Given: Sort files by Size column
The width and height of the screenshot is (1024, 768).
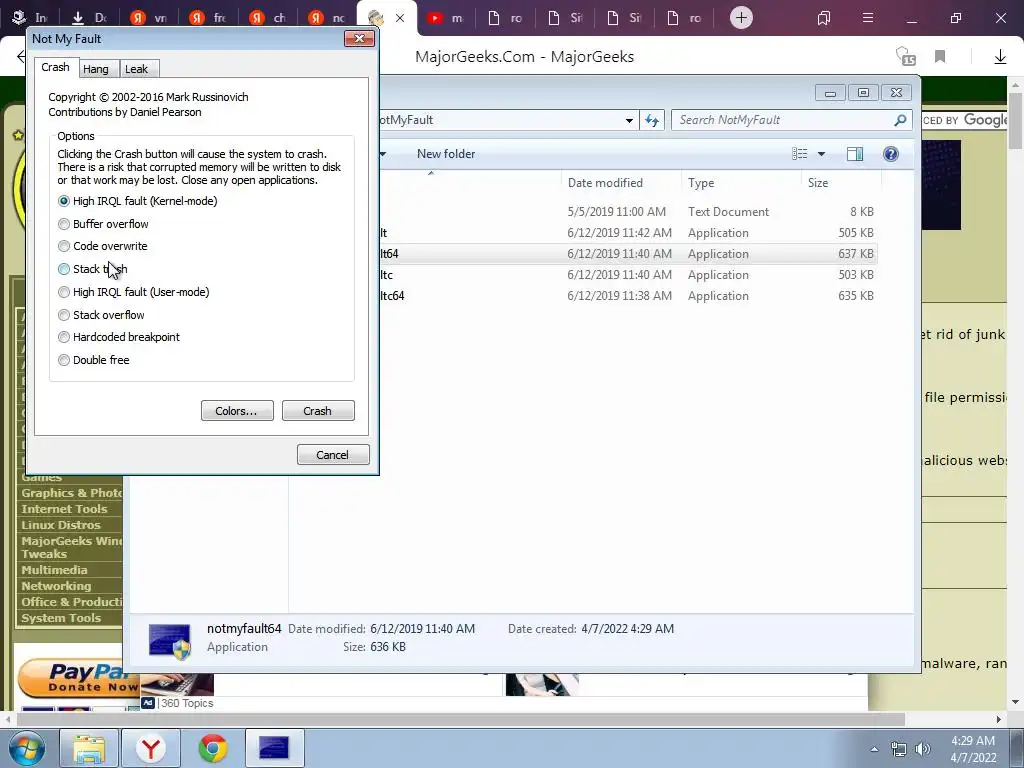Looking at the screenshot, I should tap(840, 183).
